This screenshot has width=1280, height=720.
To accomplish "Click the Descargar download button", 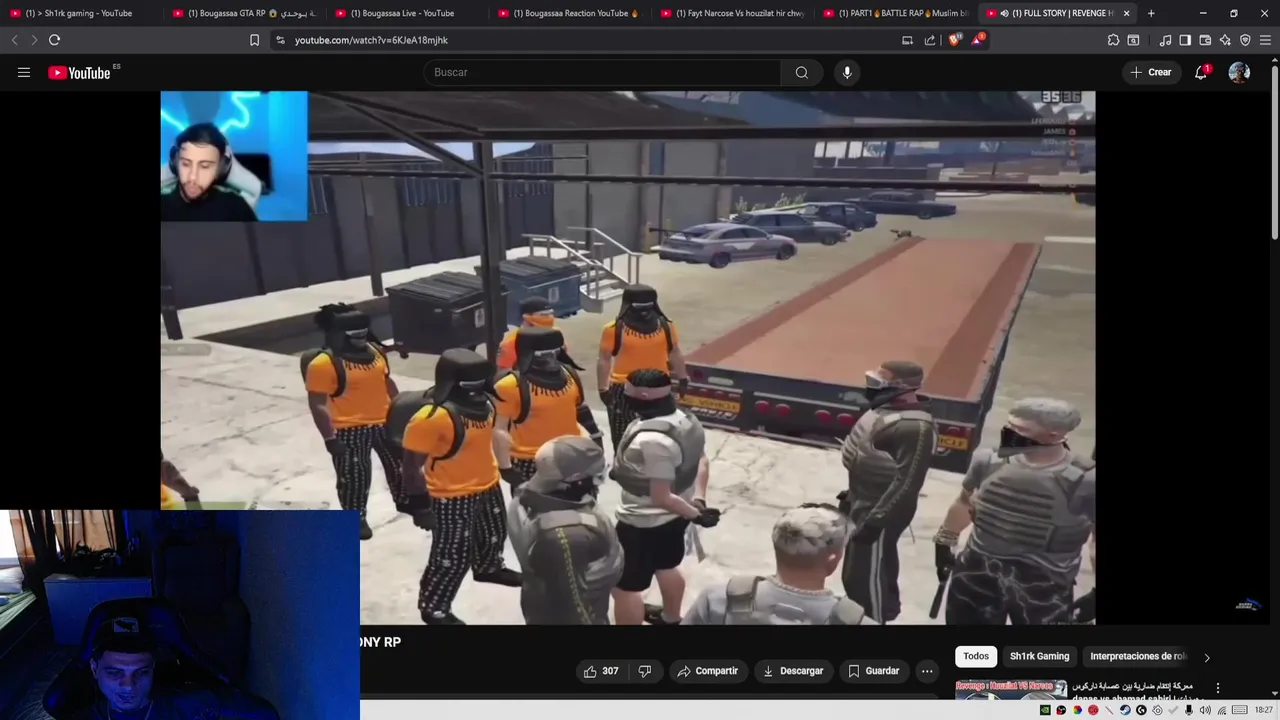I will [x=793, y=671].
